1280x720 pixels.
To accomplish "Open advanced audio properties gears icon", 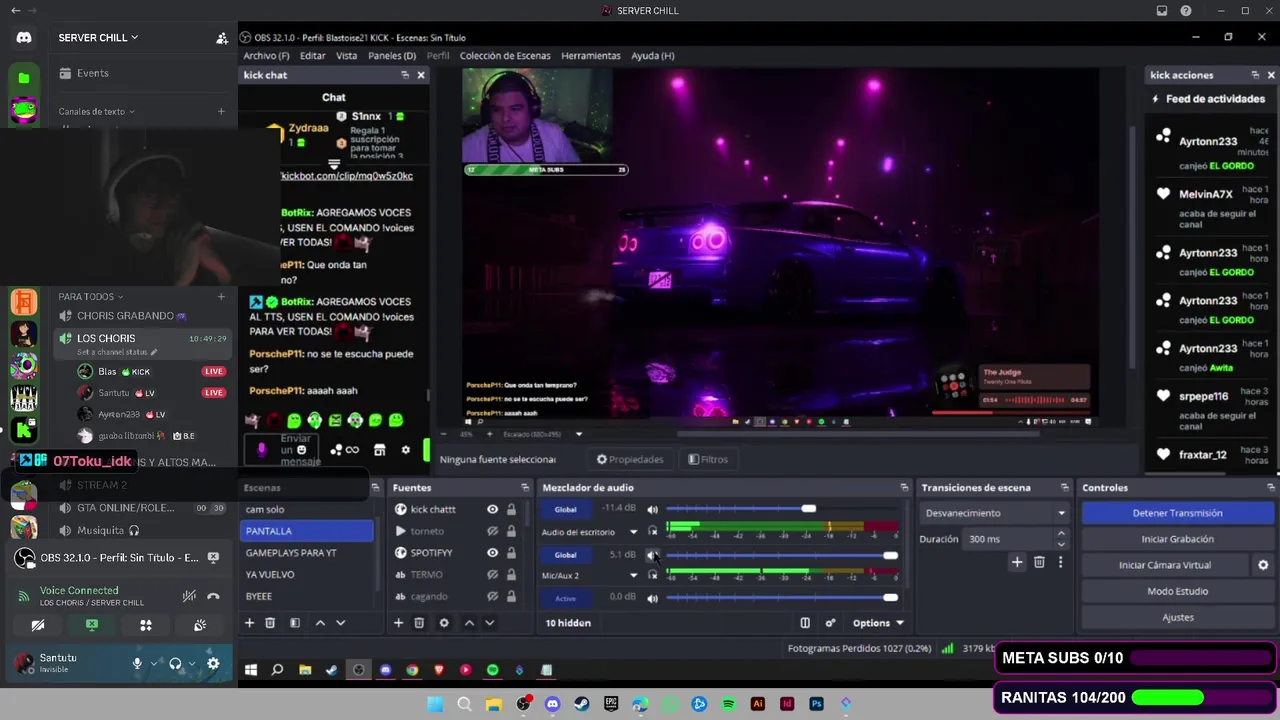I will pos(830,623).
